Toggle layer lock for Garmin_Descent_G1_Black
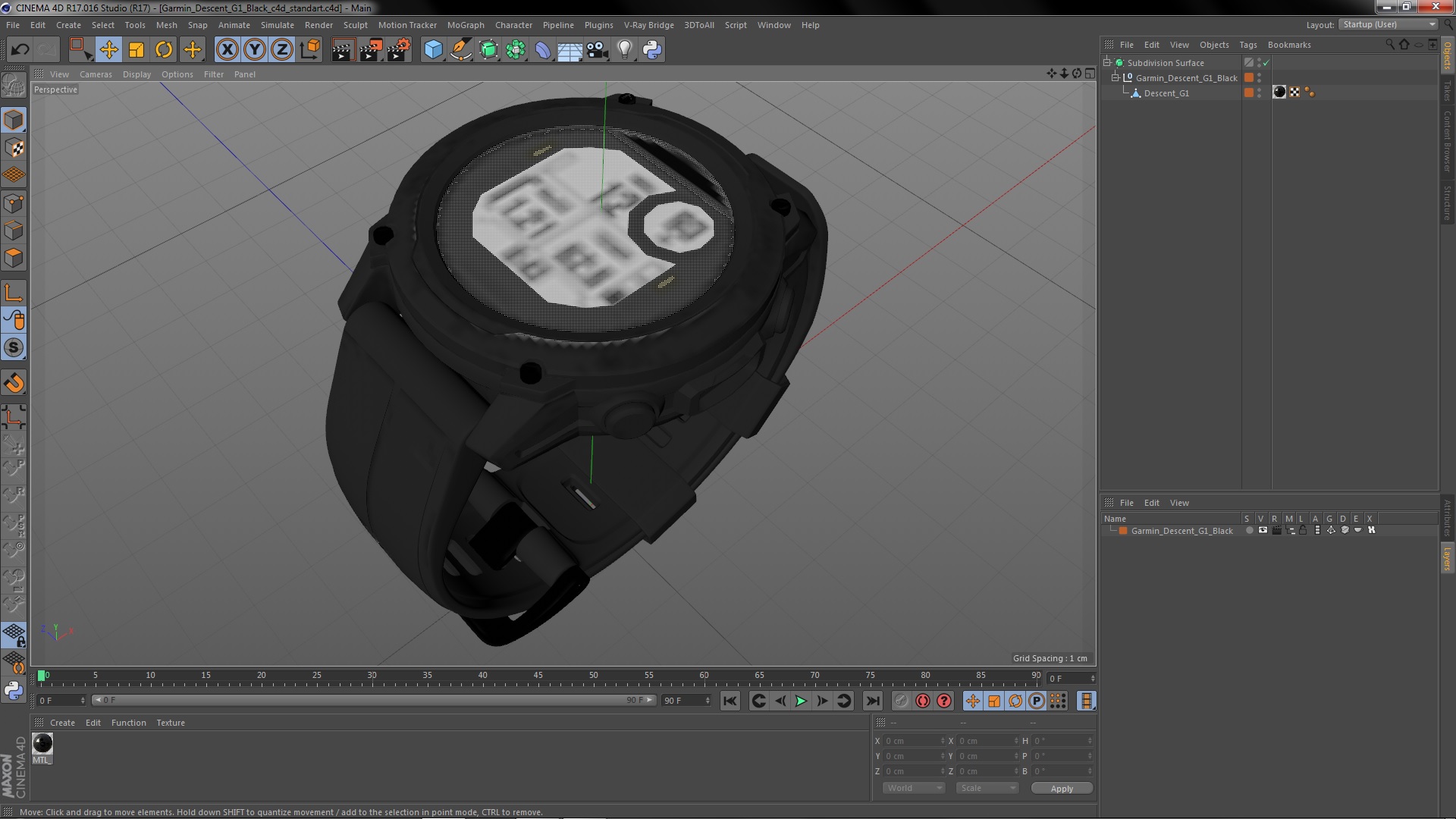 pos(1303,530)
